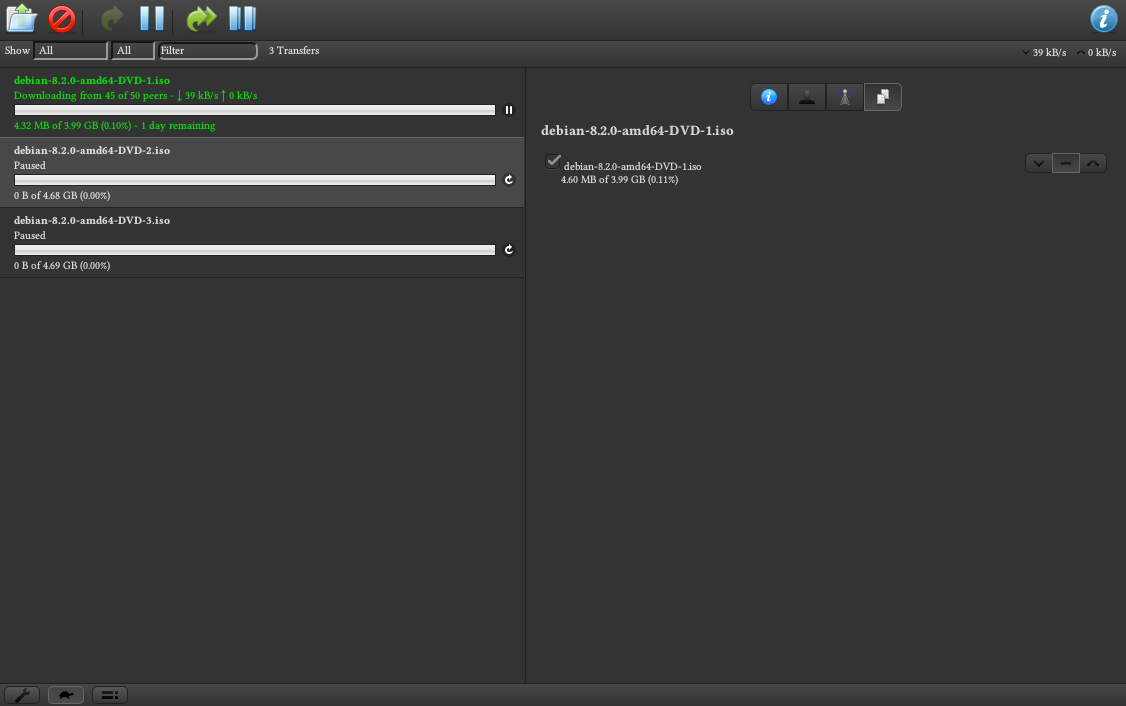Click the 3 Transfers count label
Viewport: 1126px width, 706px height.
click(x=294, y=50)
